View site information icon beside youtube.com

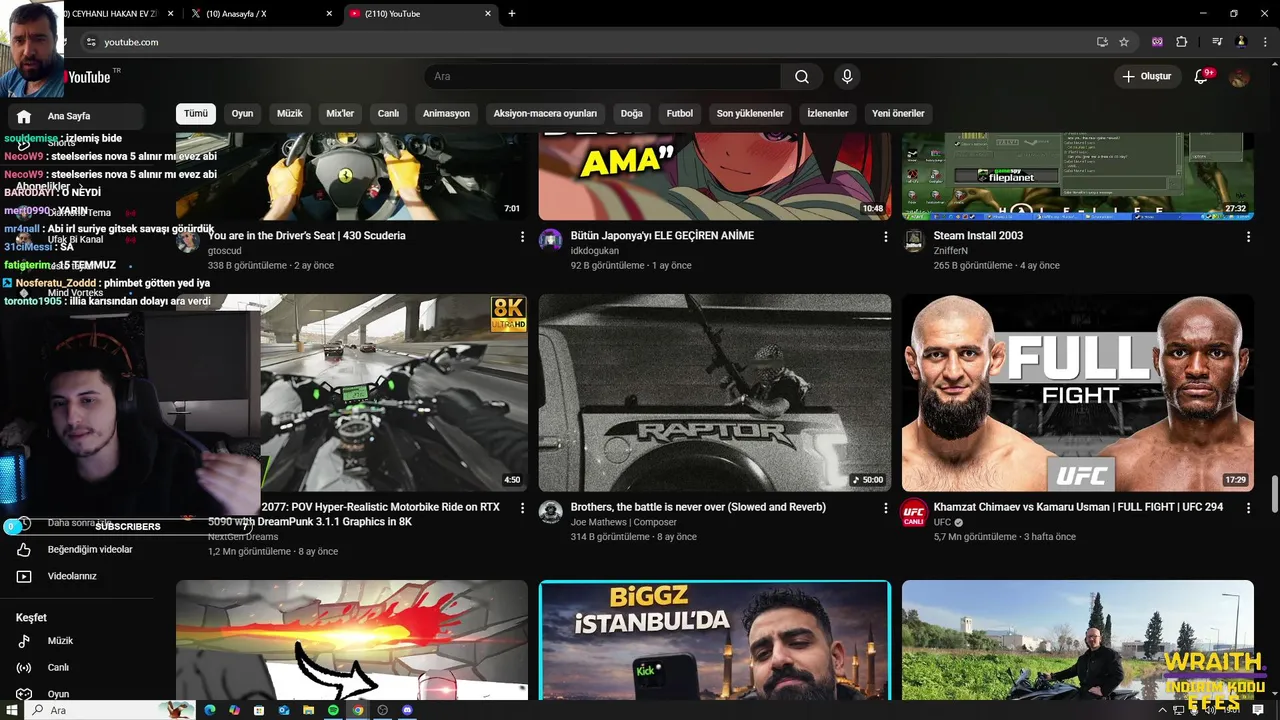point(91,42)
